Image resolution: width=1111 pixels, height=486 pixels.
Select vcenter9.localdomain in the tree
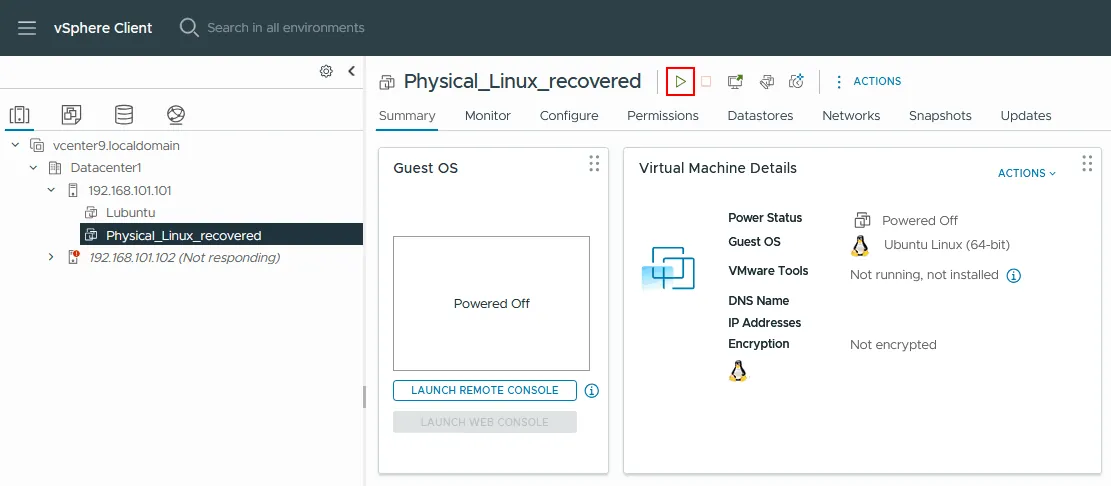(x=116, y=145)
